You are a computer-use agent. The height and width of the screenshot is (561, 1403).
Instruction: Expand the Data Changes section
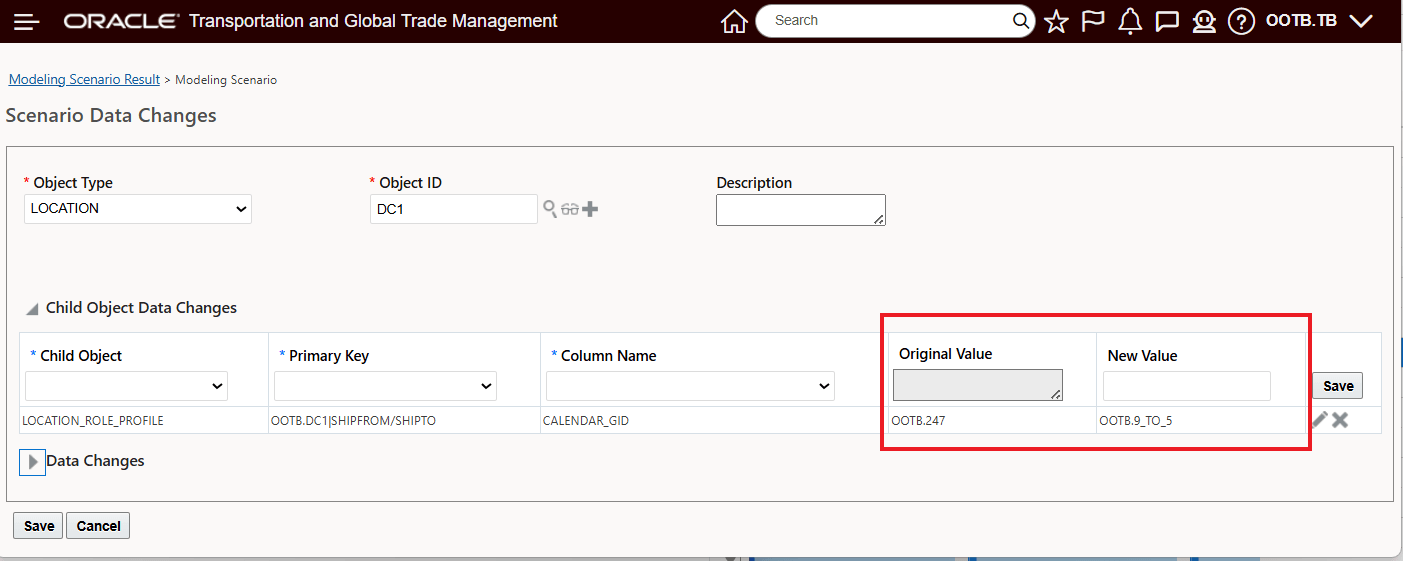click(33, 462)
